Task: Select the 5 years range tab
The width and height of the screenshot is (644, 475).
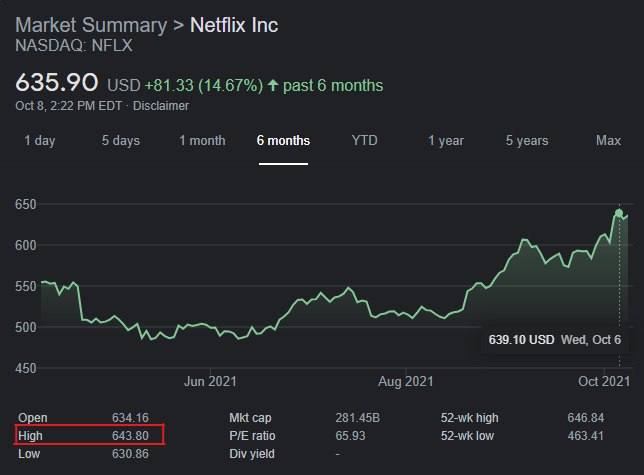Action: pos(527,140)
